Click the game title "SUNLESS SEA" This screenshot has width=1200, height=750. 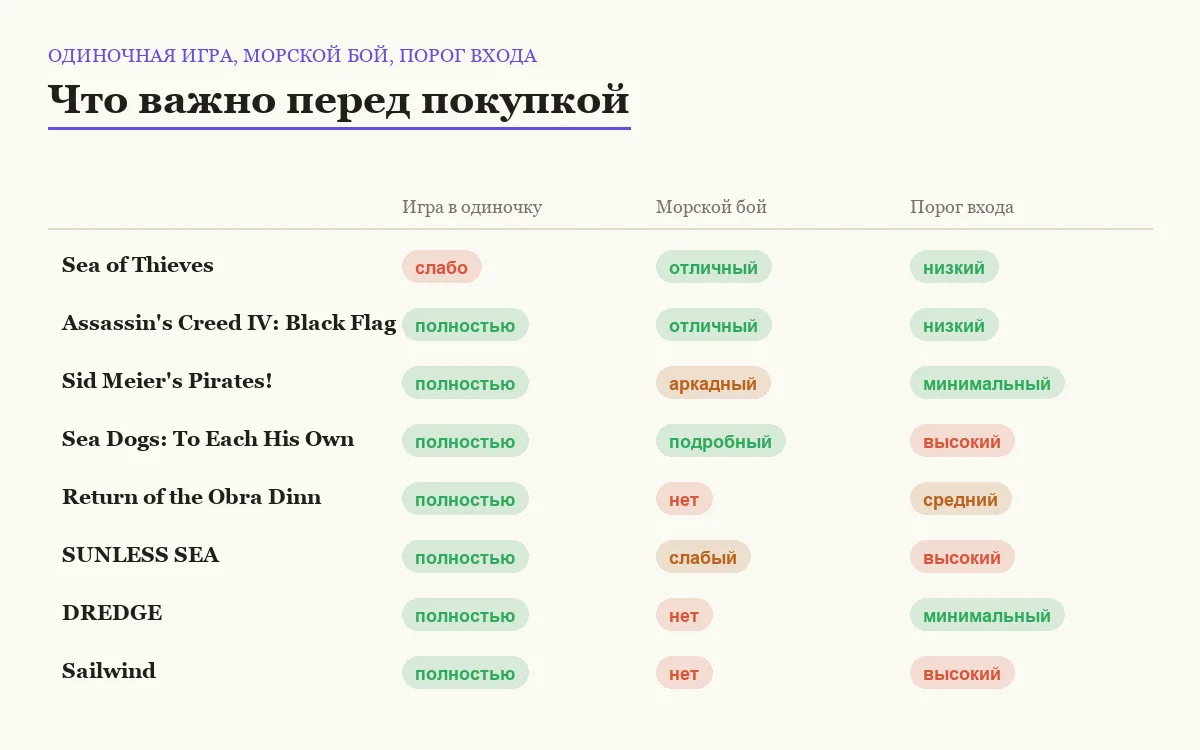coord(140,555)
